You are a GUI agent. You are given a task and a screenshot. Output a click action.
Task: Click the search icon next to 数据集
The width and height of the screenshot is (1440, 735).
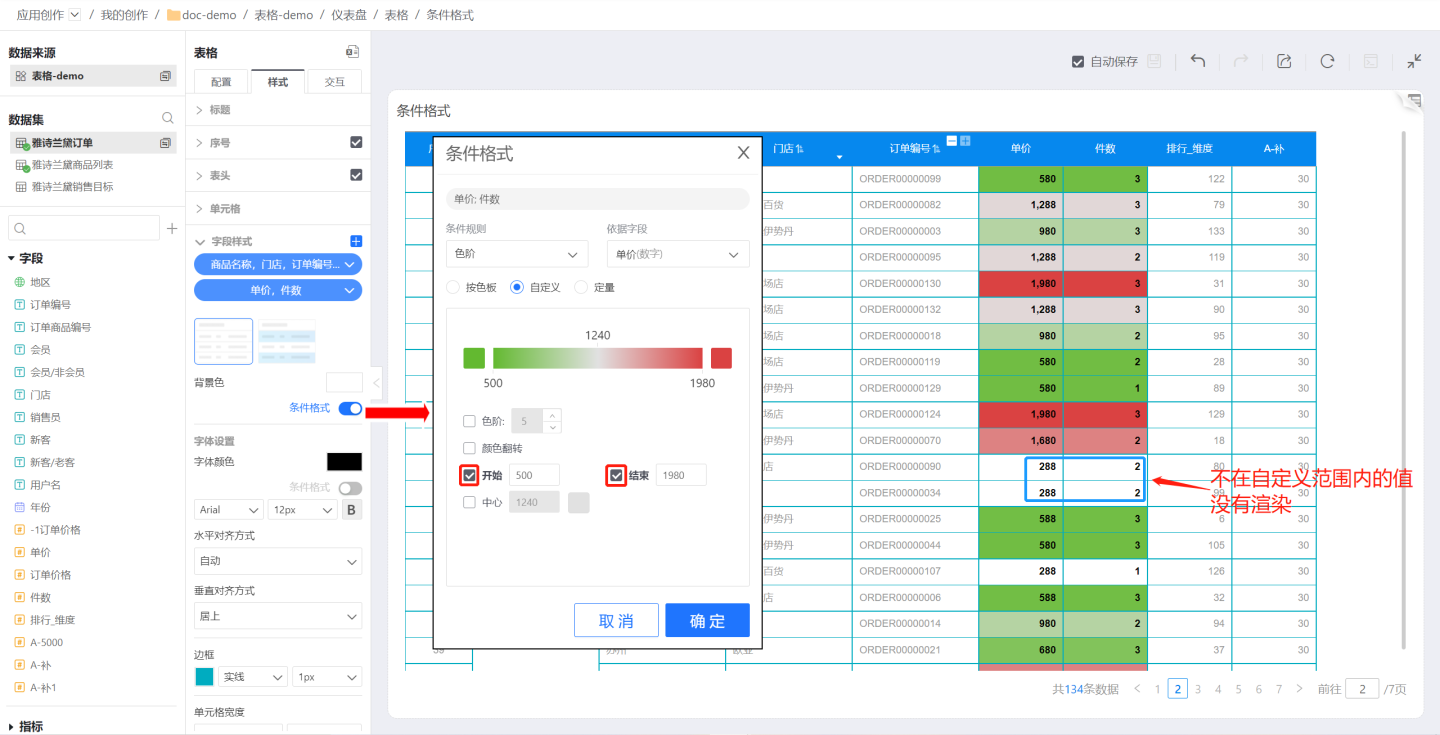click(168, 118)
